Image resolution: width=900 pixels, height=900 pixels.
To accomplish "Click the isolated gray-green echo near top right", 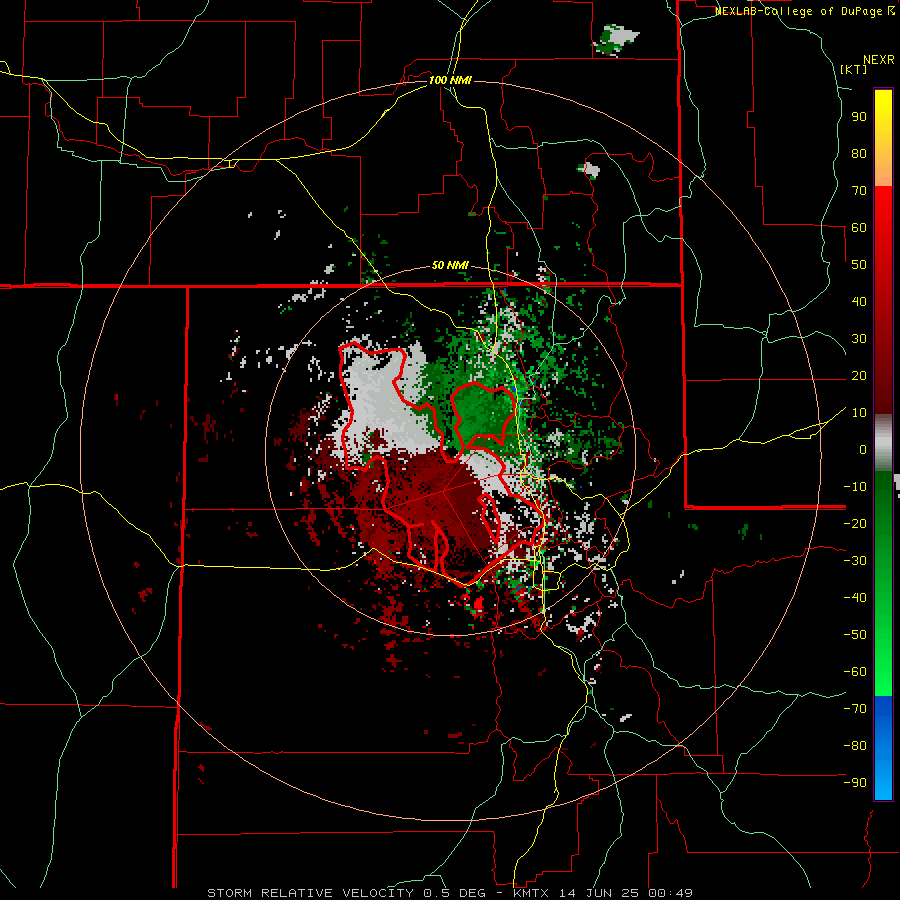I will point(616,40).
